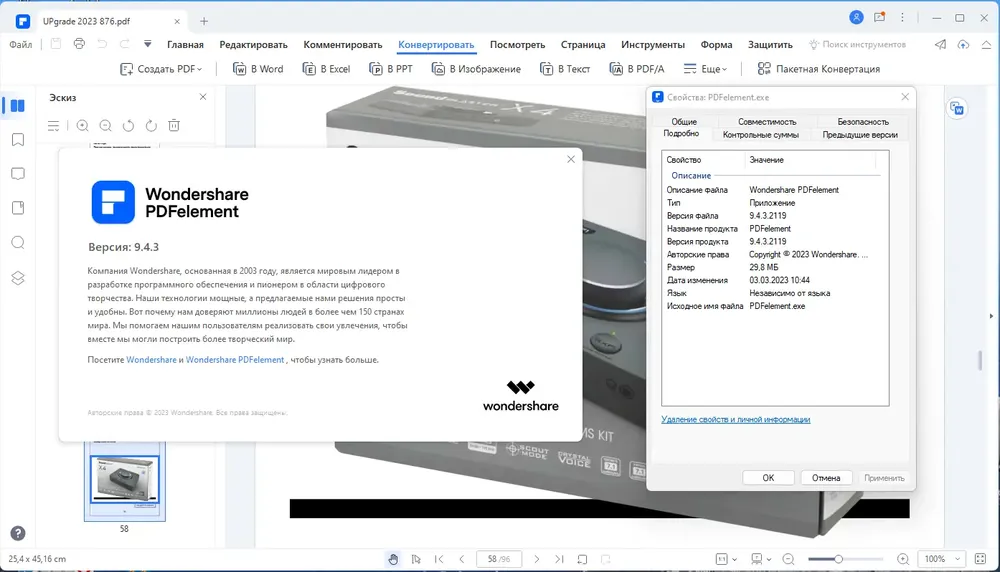Viewport: 1000px width, 572px height.
Task: Select the hand tool in status bar
Action: tap(393, 559)
